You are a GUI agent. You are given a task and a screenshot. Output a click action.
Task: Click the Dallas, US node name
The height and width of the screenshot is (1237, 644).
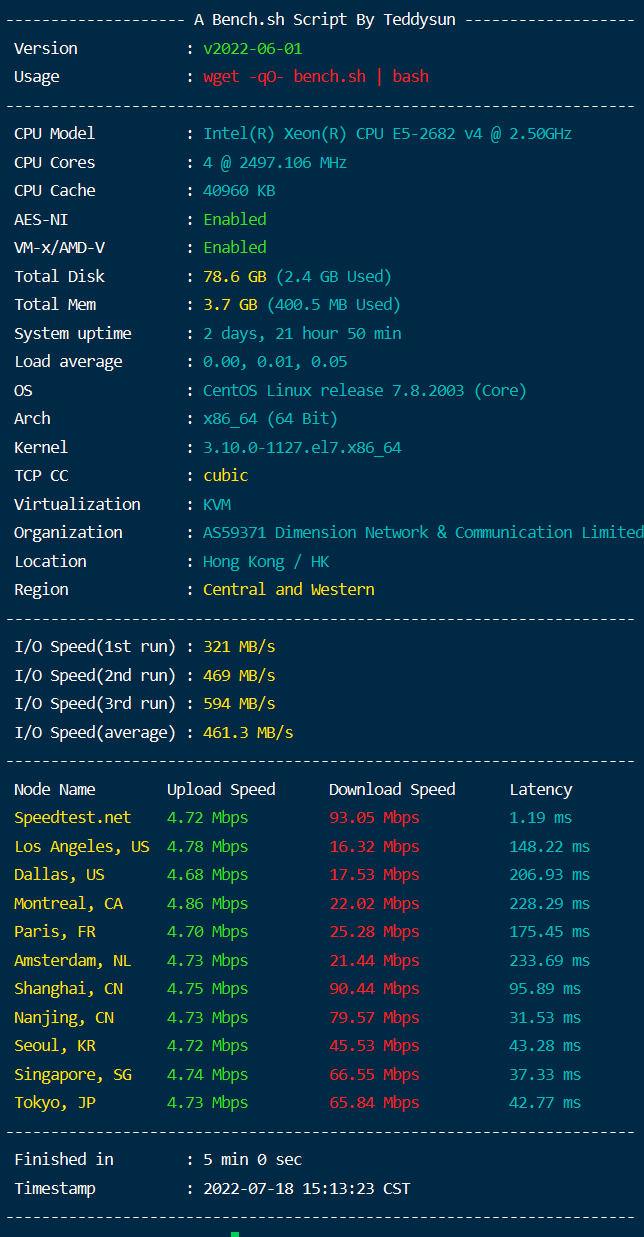[x=59, y=874]
